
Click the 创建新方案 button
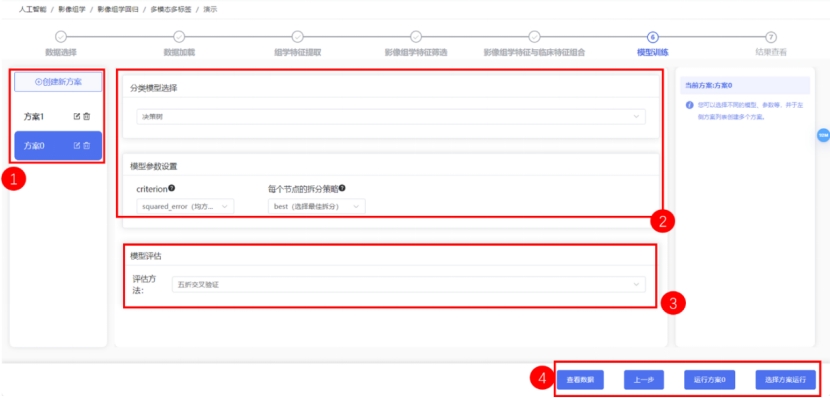(x=58, y=82)
